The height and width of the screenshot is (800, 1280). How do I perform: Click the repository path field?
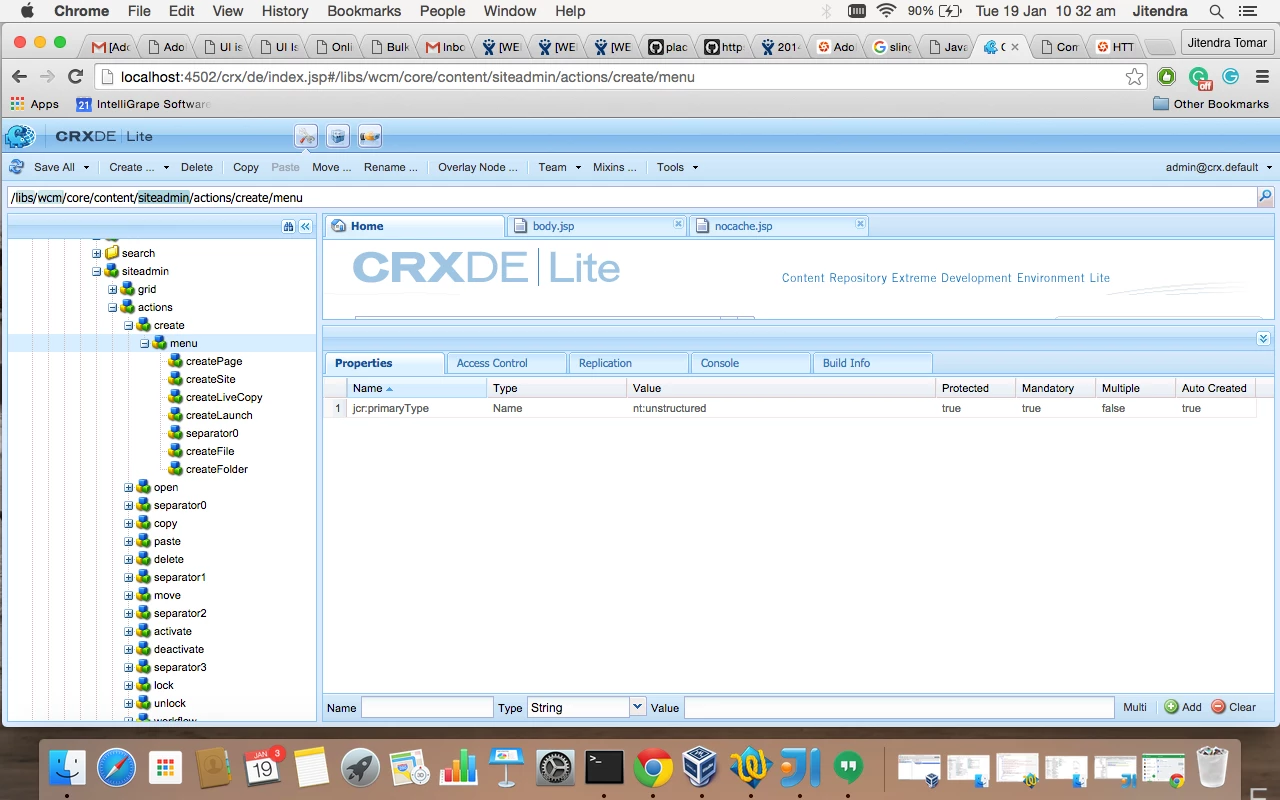coord(632,198)
